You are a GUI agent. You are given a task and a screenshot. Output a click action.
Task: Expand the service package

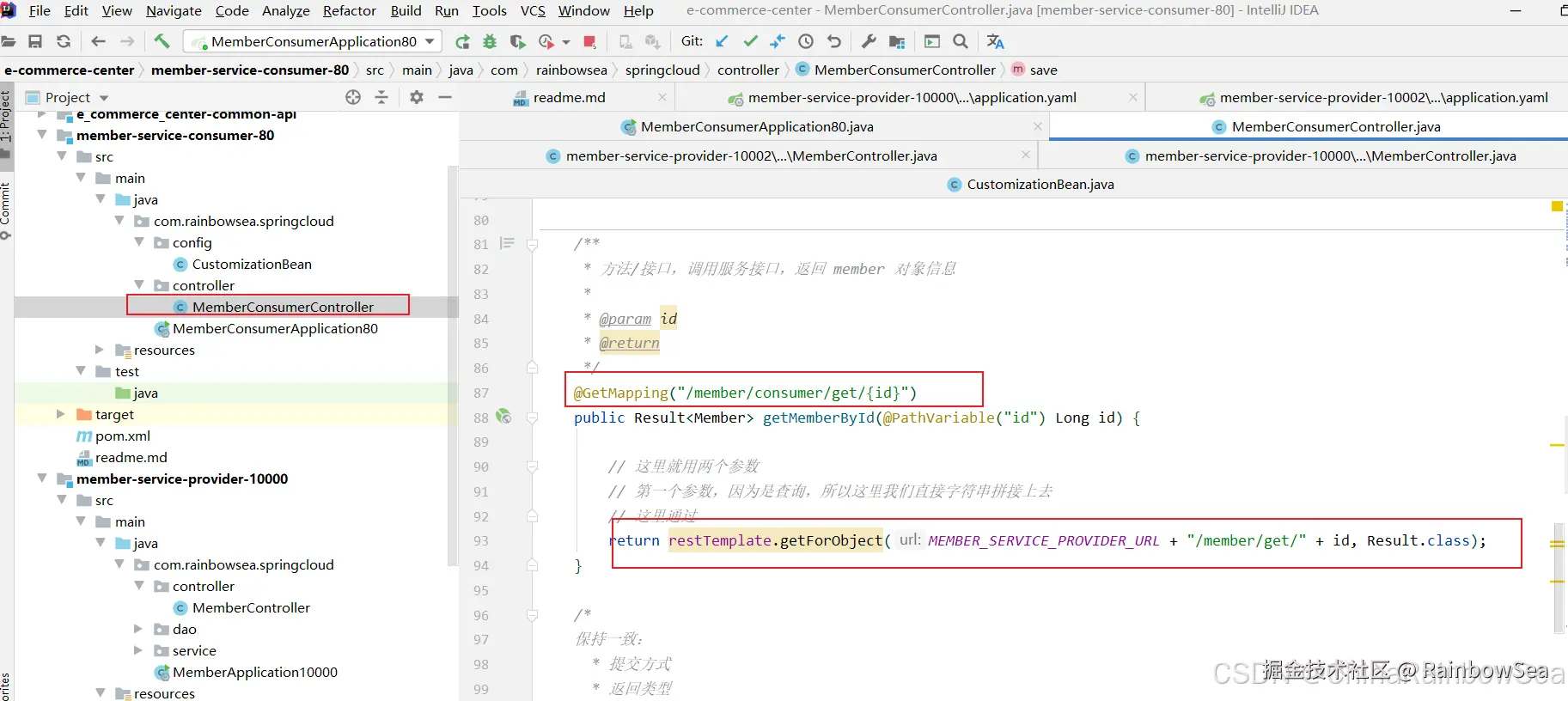point(138,650)
